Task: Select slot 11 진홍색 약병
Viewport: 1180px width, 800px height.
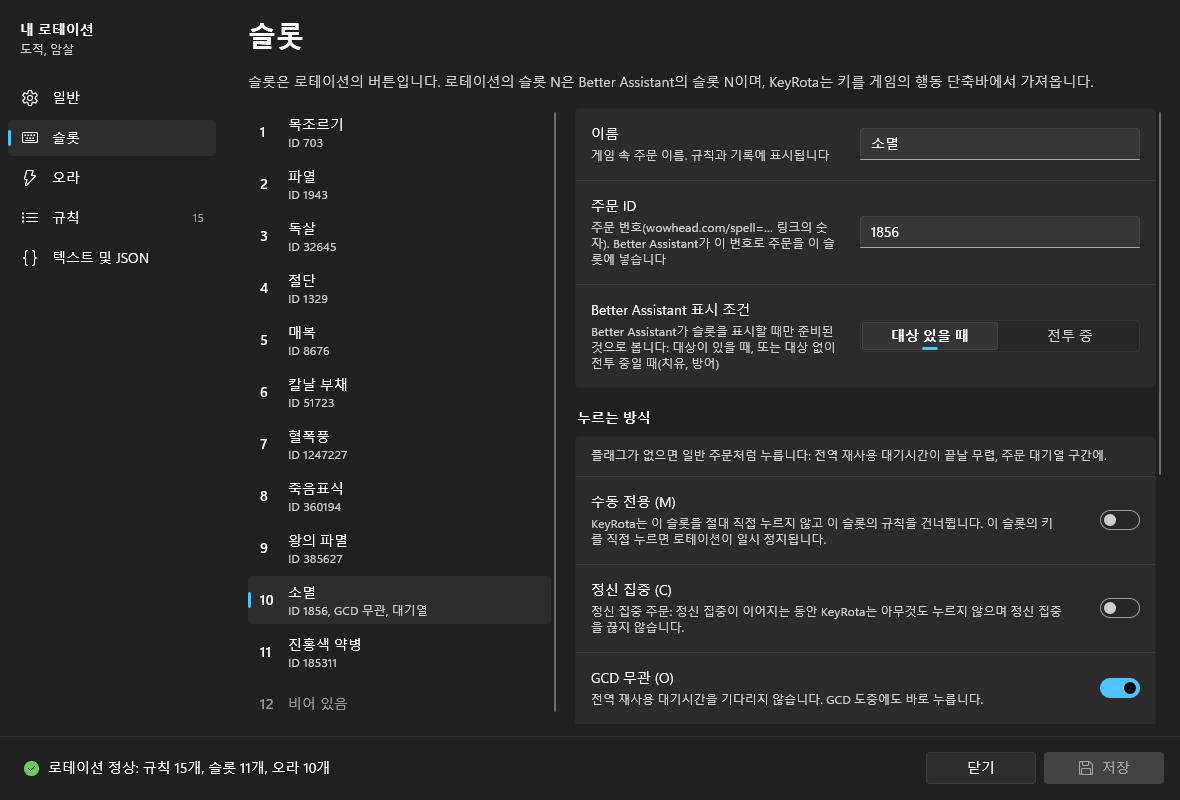Action: click(399, 652)
